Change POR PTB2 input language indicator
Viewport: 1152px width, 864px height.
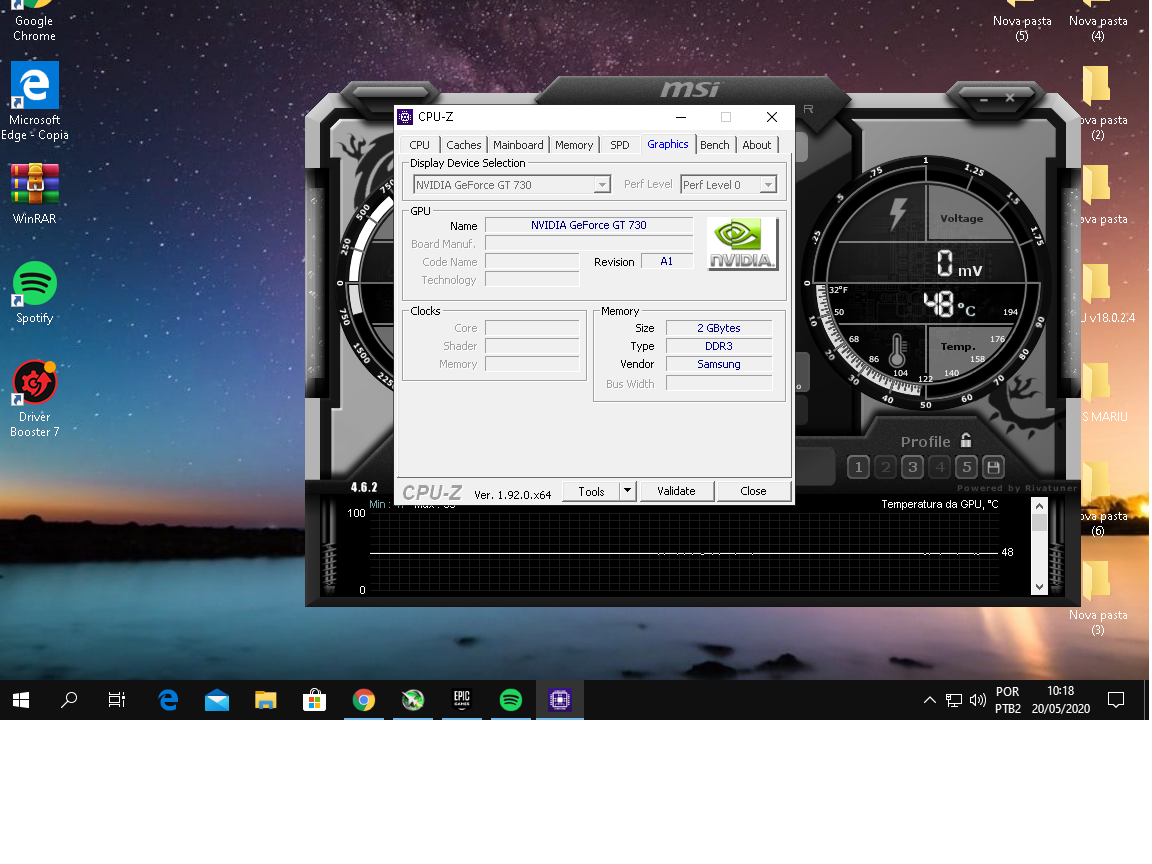point(1007,700)
